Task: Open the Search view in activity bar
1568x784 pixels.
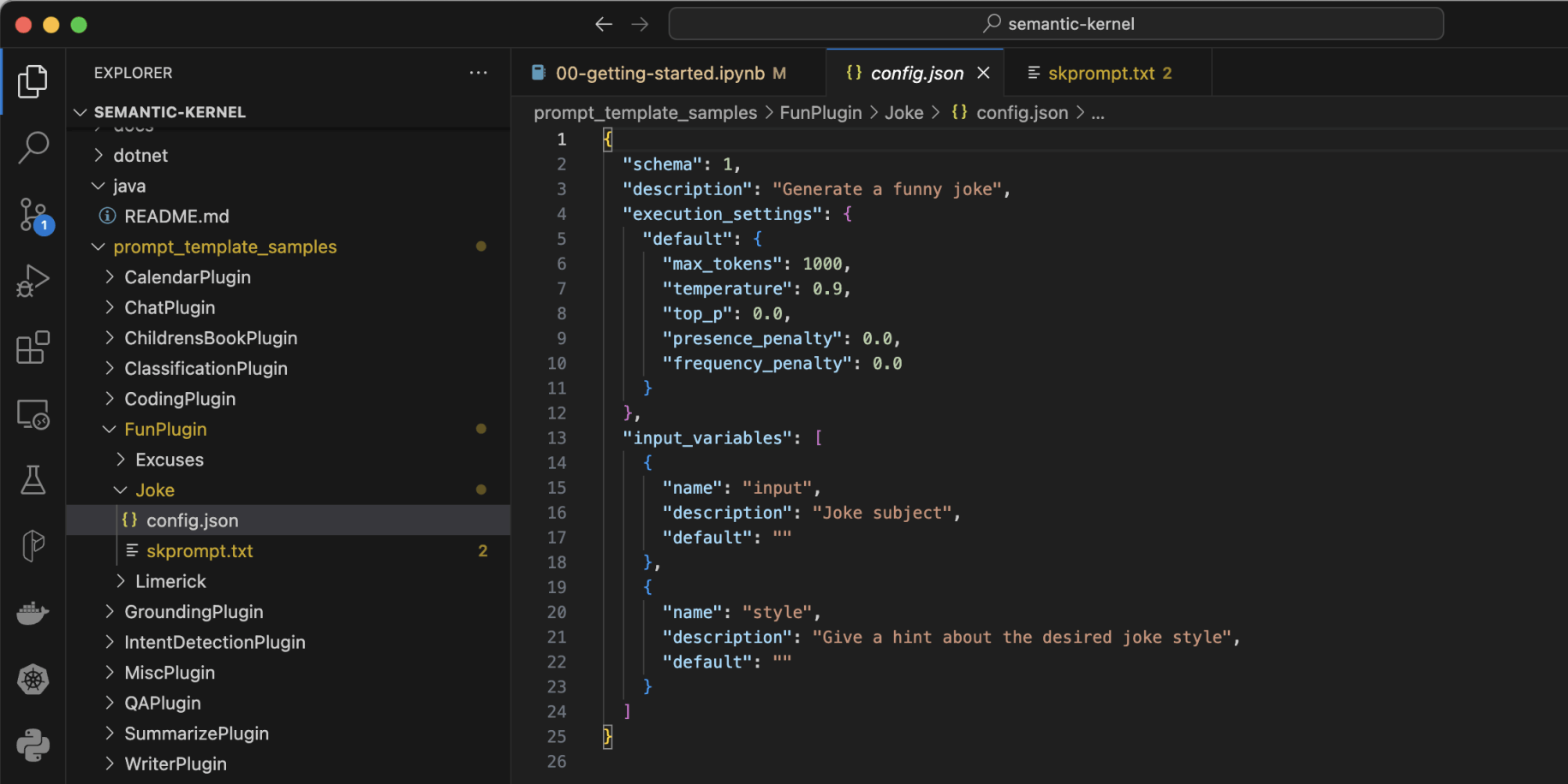Action: click(33, 147)
